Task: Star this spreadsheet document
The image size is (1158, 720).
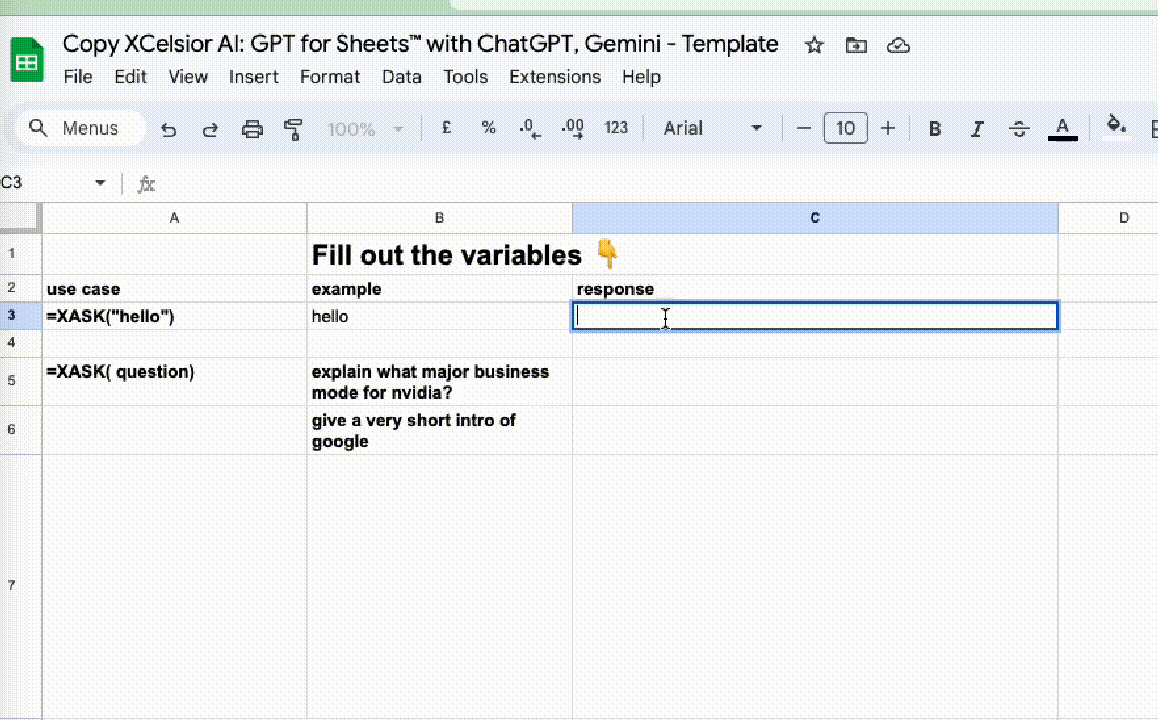Action: click(814, 45)
